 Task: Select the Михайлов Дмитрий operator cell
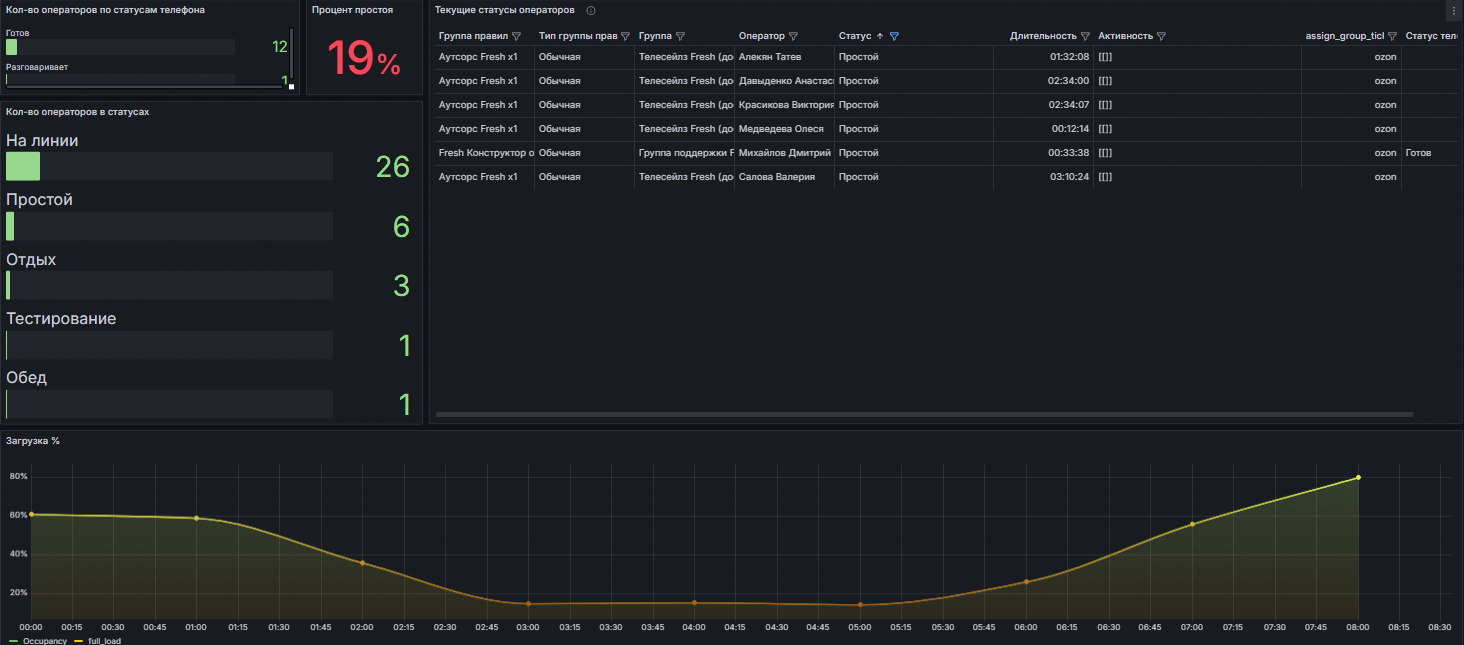click(784, 153)
